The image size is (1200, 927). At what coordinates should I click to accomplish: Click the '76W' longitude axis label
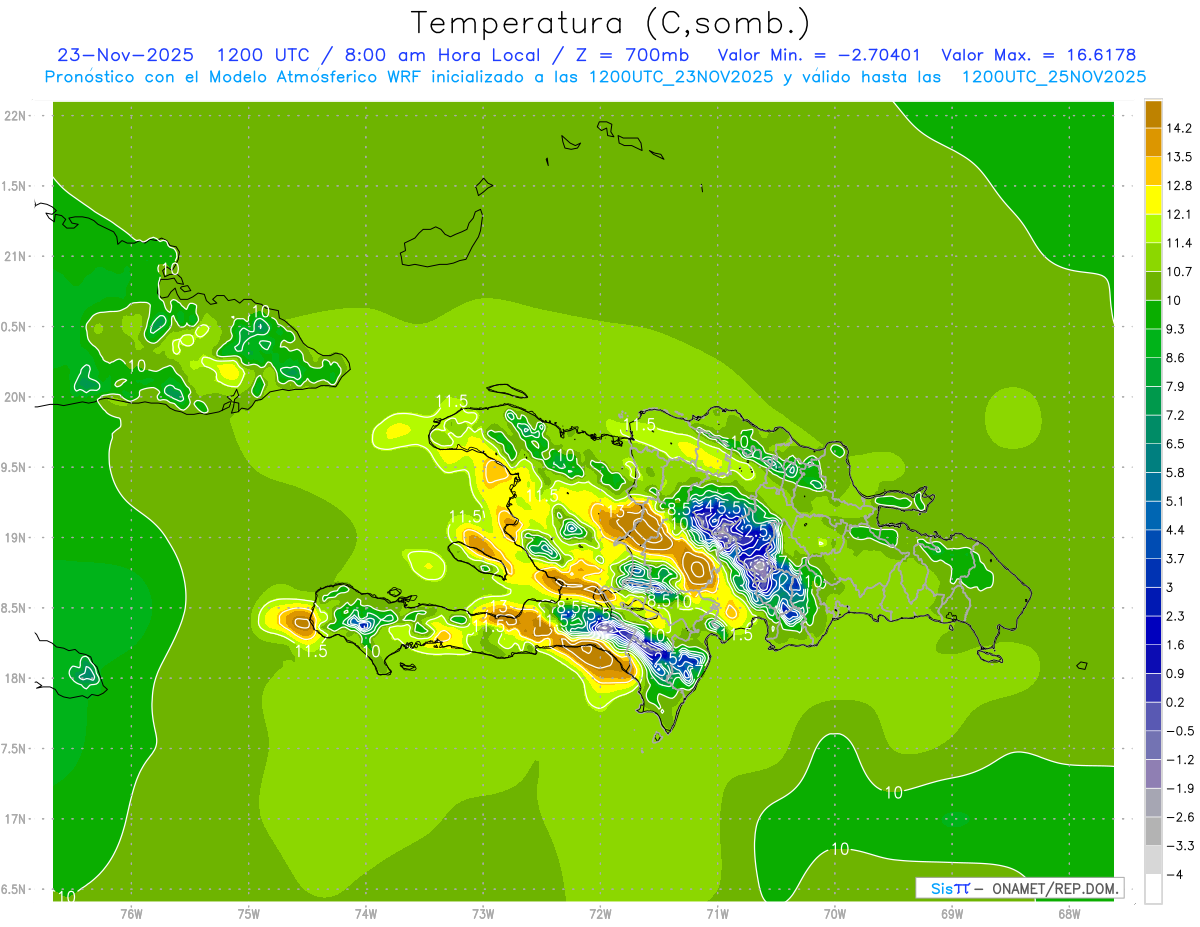tap(131, 914)
